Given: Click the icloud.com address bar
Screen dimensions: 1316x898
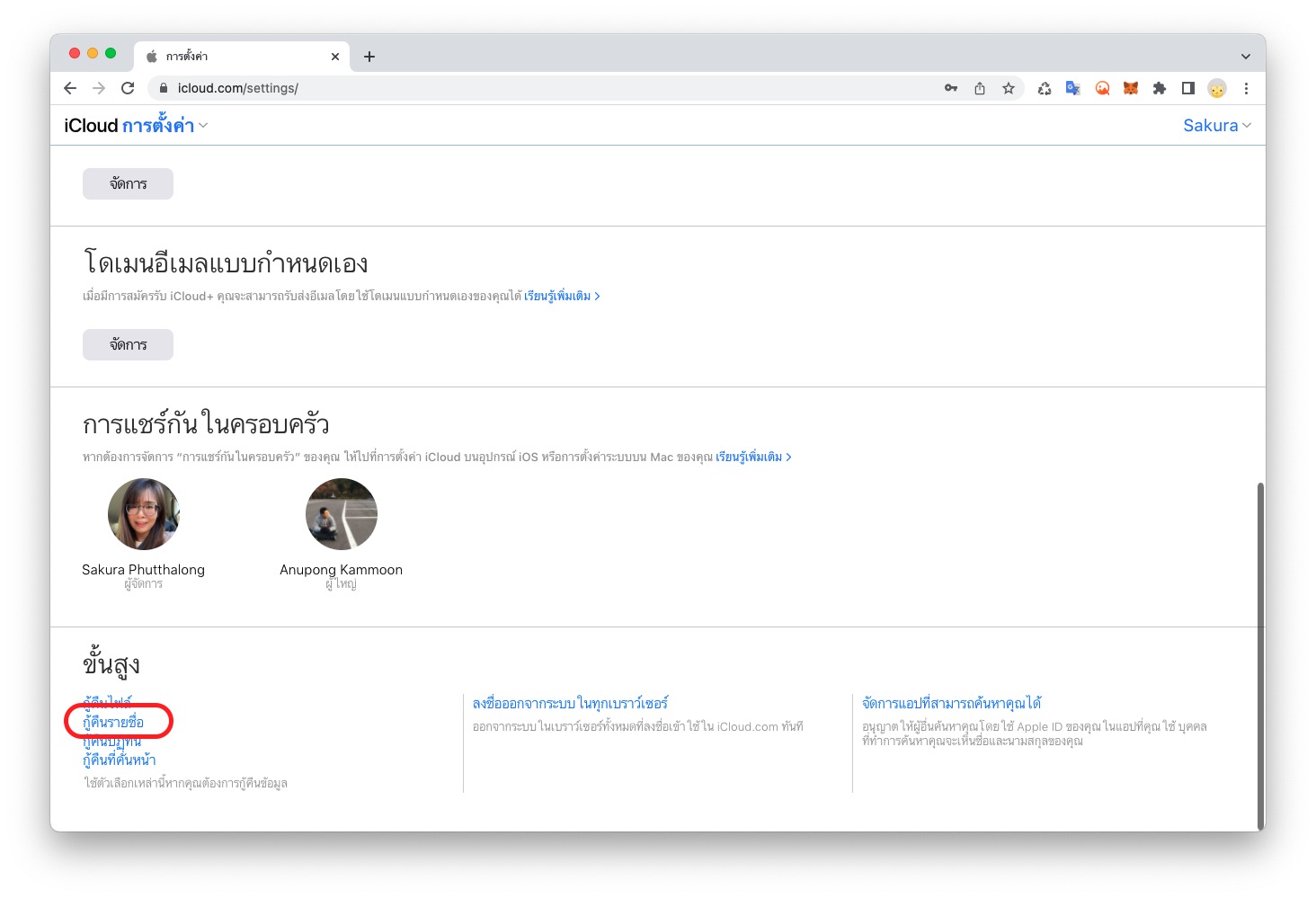Looking at the screenshot, I should [x=539, y=88].
